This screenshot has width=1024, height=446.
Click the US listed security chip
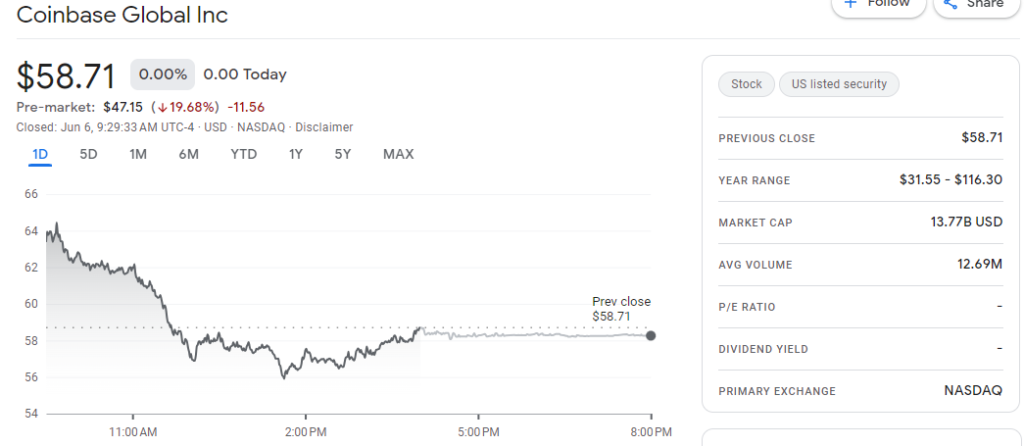(839, 84)
